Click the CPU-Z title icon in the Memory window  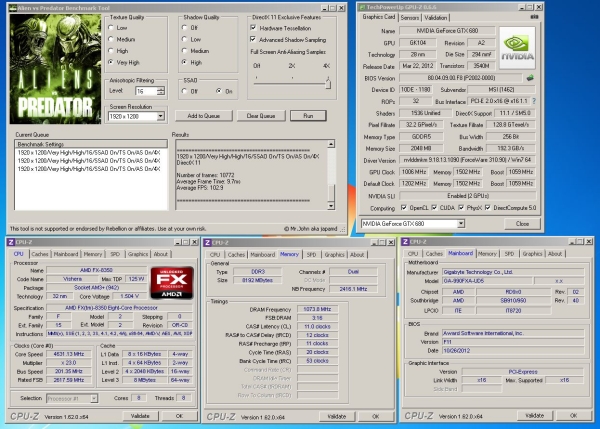tap(207, 243)
